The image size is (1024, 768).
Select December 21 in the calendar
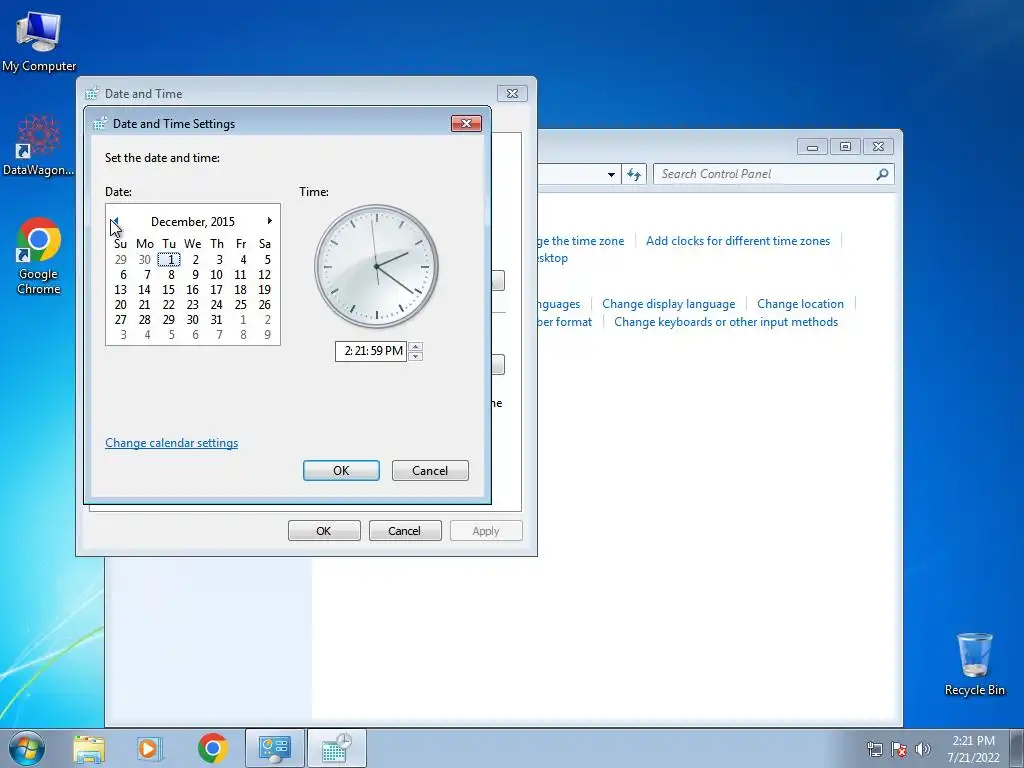(144, 304)
